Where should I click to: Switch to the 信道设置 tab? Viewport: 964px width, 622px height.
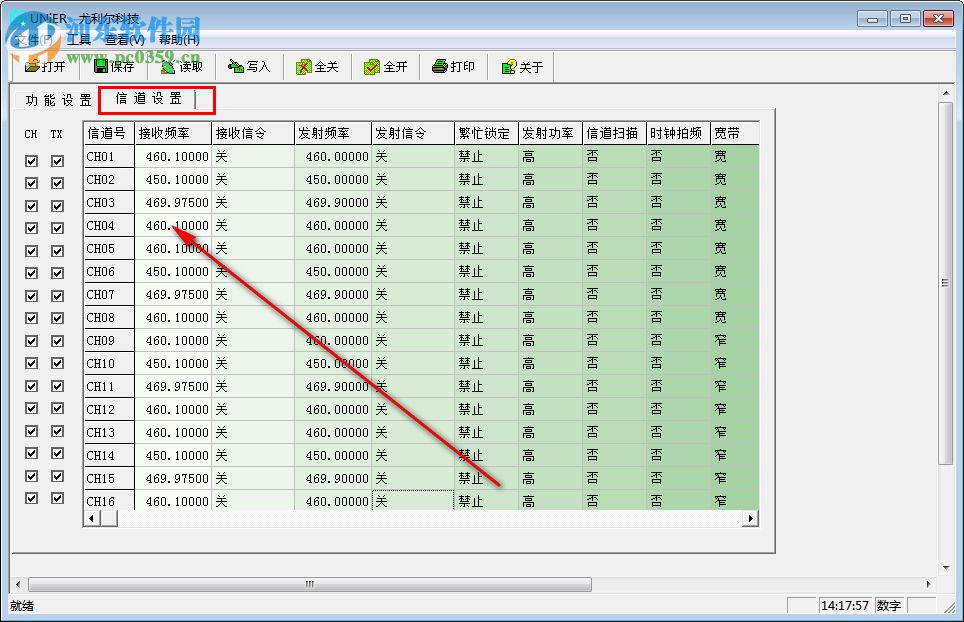click(149, 98)
